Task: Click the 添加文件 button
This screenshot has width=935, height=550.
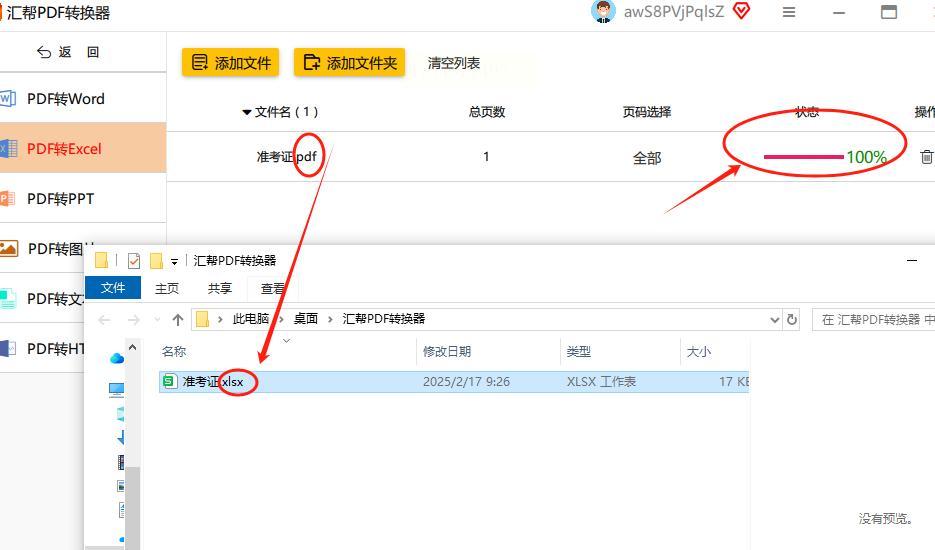Action: (x=230, y=62)
